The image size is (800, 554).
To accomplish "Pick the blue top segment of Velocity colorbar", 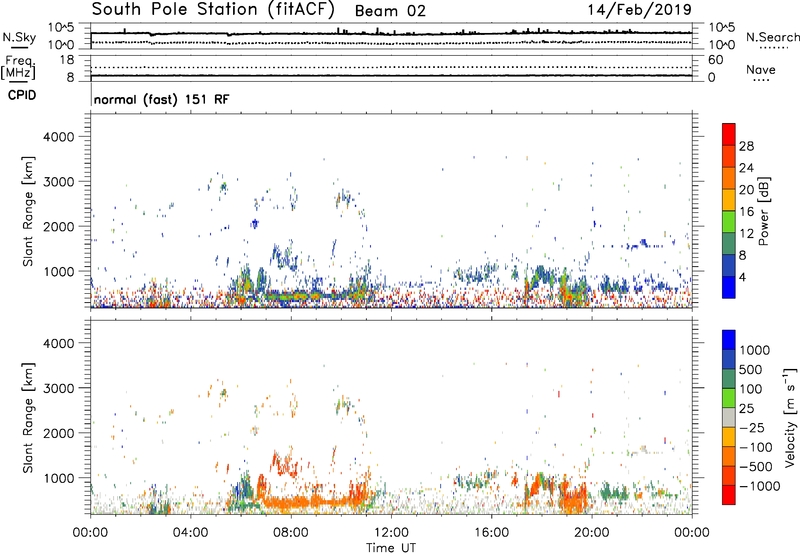I will [x=729, y=340].
